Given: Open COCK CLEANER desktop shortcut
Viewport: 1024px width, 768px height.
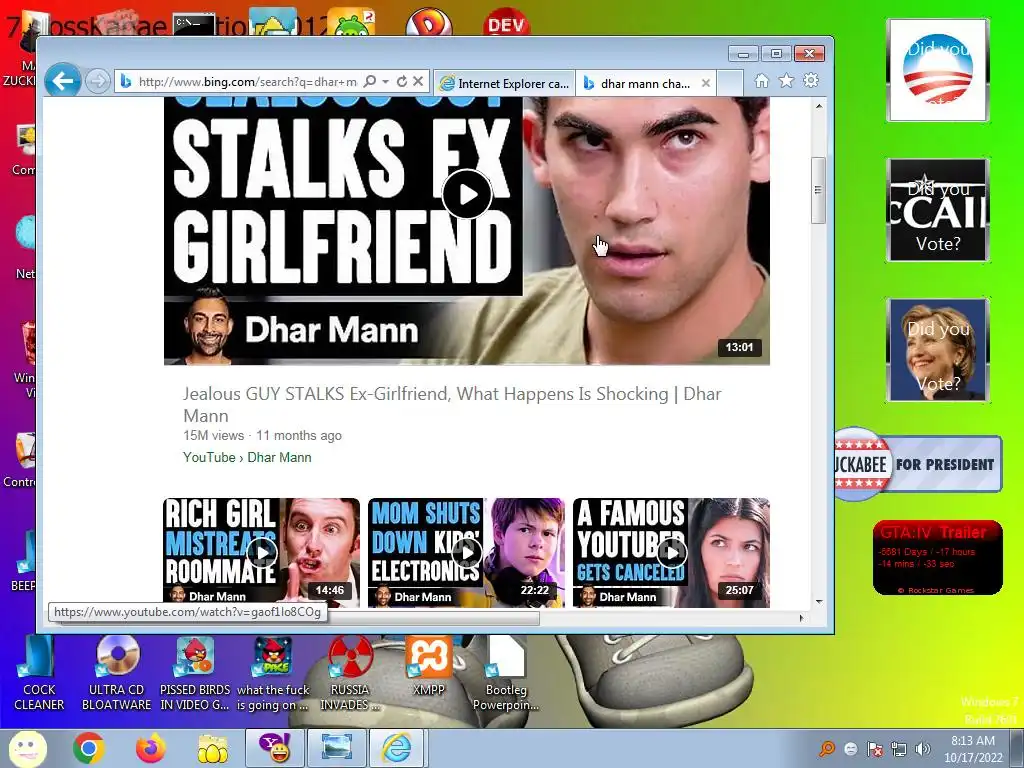Looking at the screenshot, I should point(39,674).
